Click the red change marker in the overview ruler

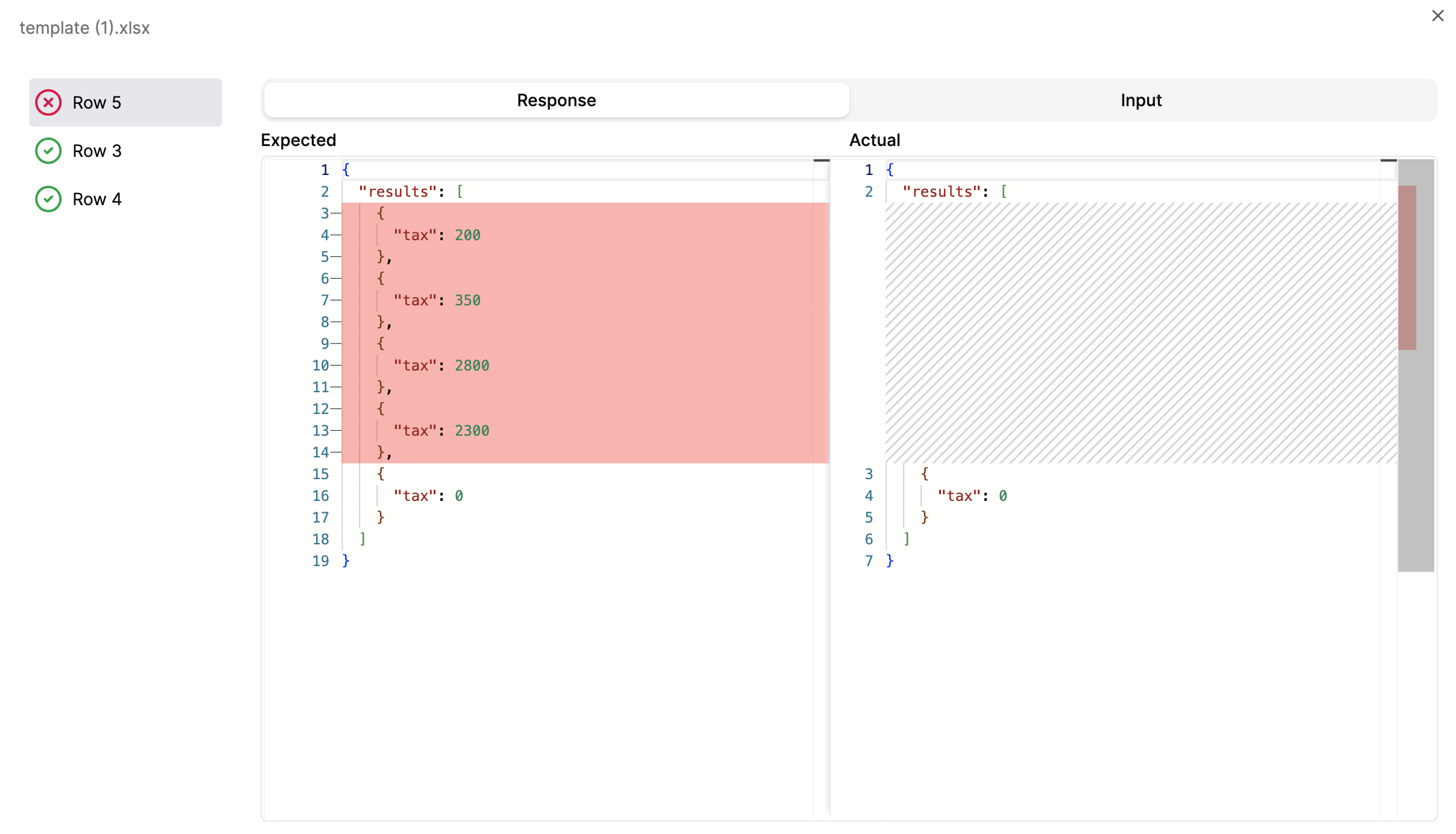(x=1407, y=267)
